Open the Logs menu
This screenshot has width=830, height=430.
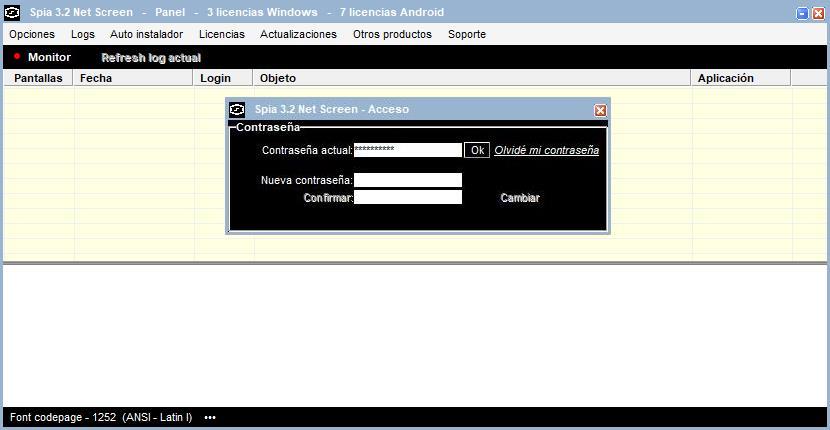tap(83, 34)
